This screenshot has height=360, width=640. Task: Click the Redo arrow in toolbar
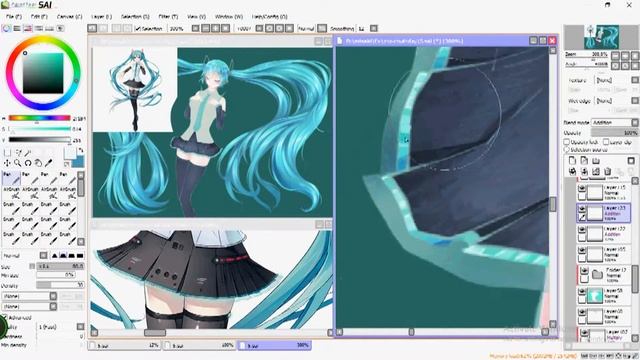(102, 28)
